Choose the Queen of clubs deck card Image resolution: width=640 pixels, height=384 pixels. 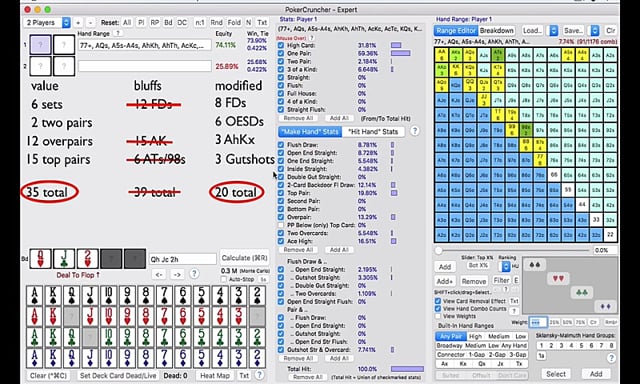[x=72, y=337]
